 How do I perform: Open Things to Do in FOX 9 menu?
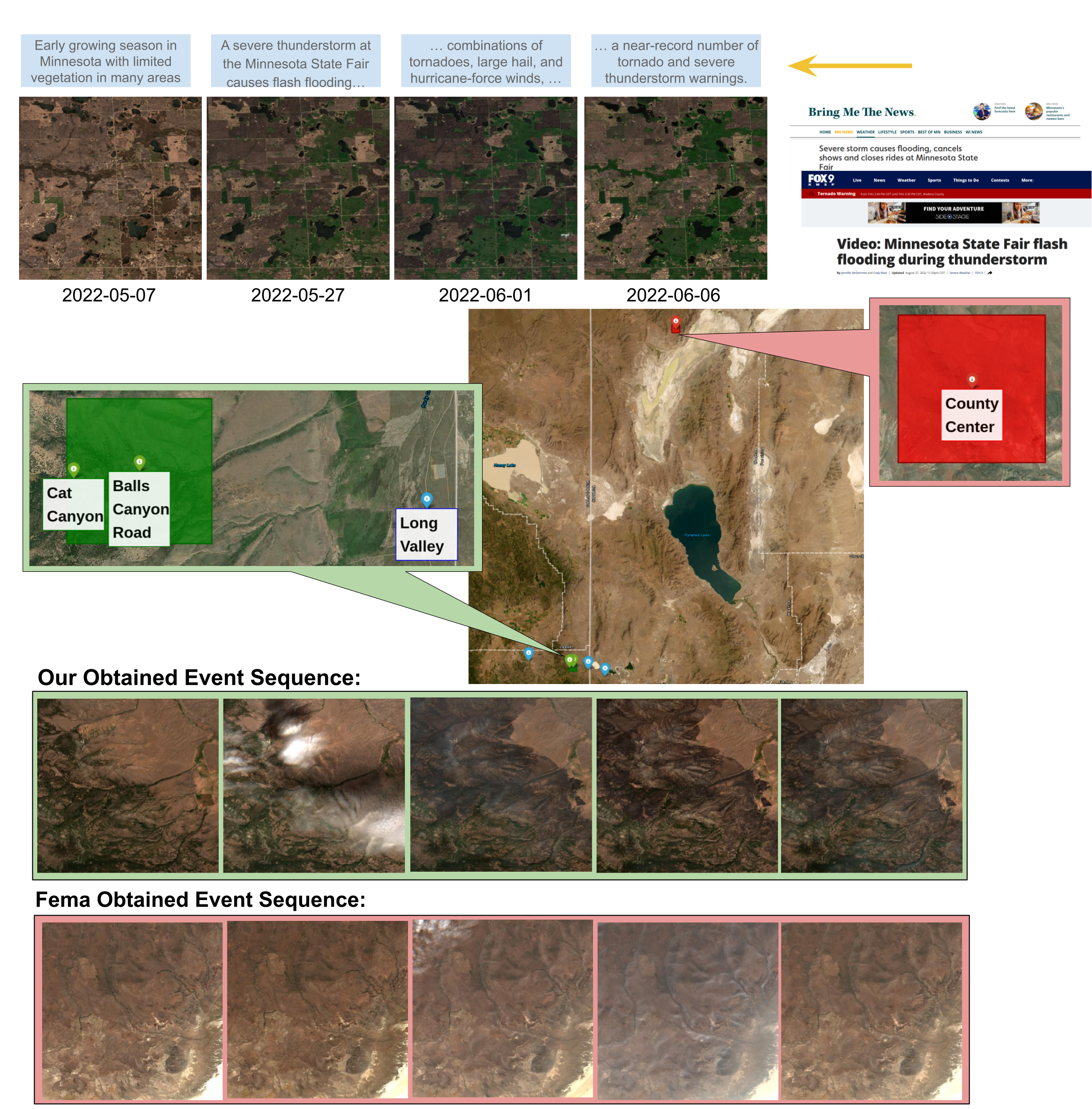coord(966,180)
